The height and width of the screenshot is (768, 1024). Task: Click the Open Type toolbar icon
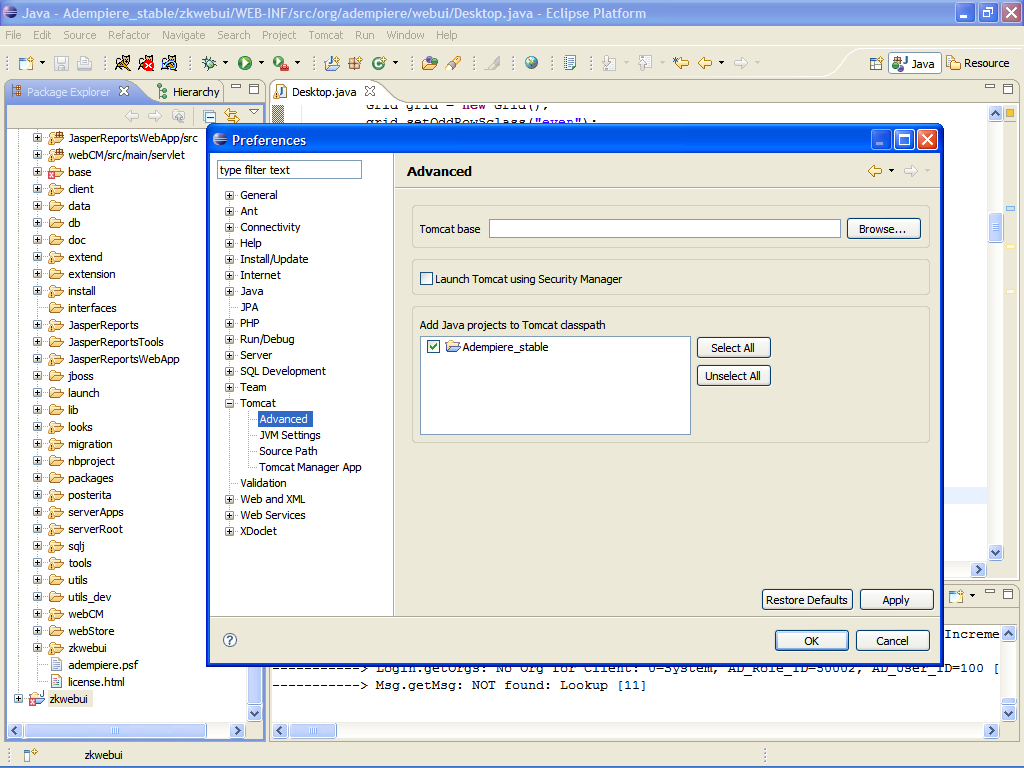click(429, 63)
